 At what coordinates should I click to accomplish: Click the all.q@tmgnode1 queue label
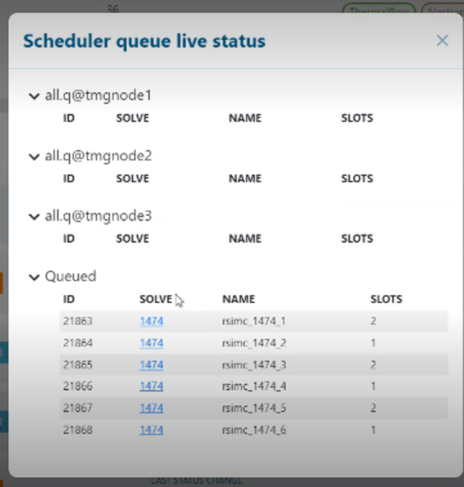click(x=98, y=95)
